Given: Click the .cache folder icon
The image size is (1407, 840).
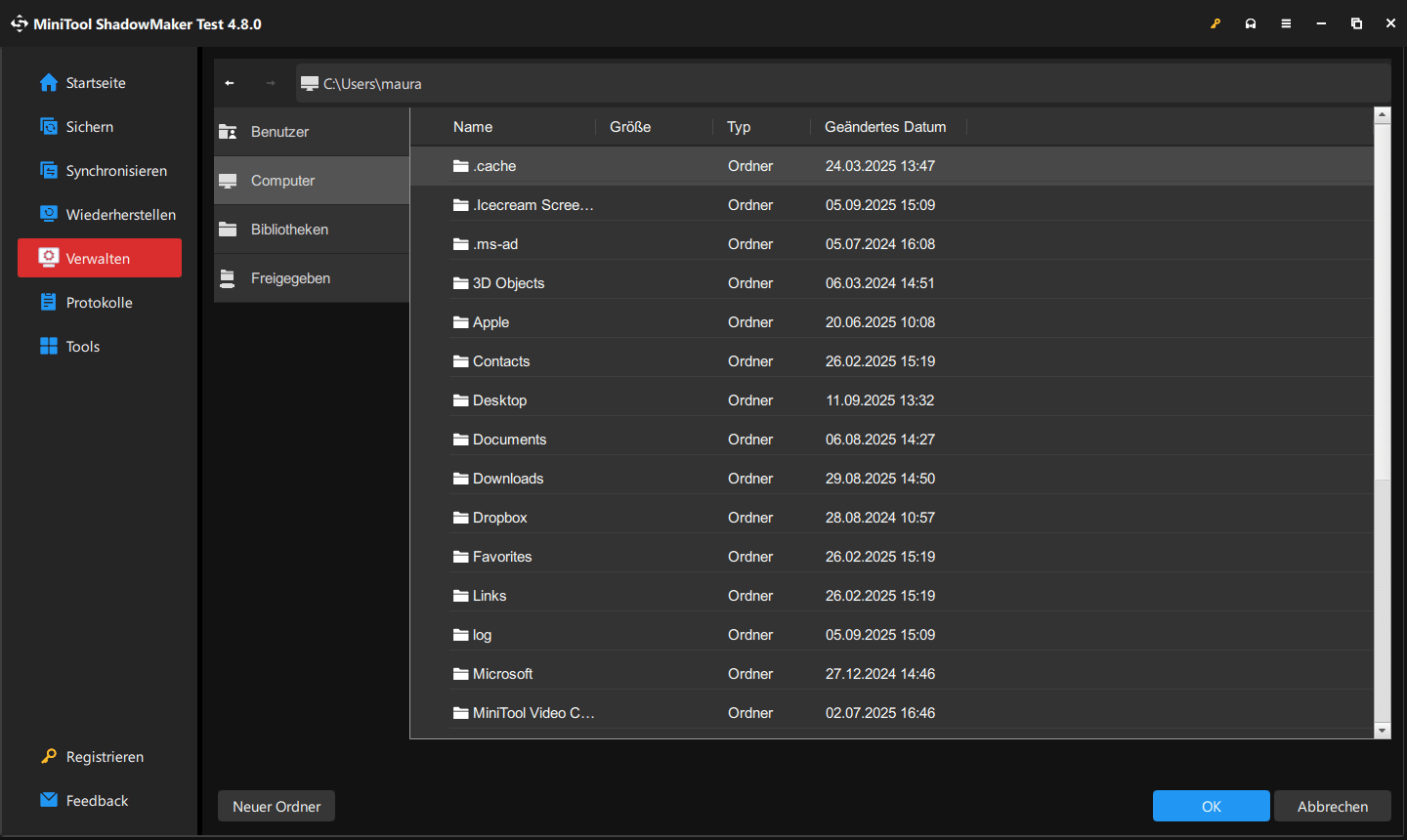Looking at the screenshot, I should tap(461, 166).
